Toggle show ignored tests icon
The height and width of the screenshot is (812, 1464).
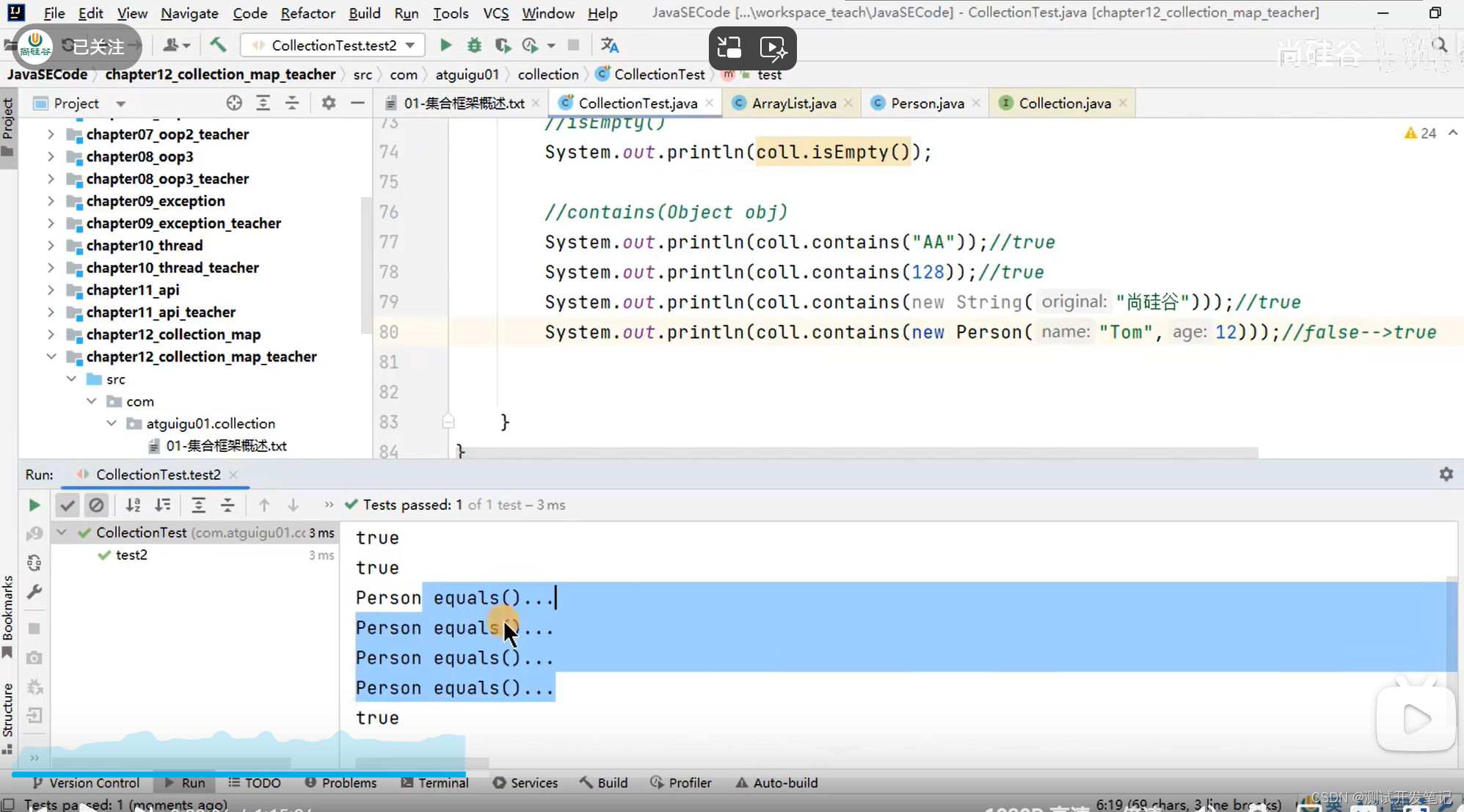coord(96,505)
